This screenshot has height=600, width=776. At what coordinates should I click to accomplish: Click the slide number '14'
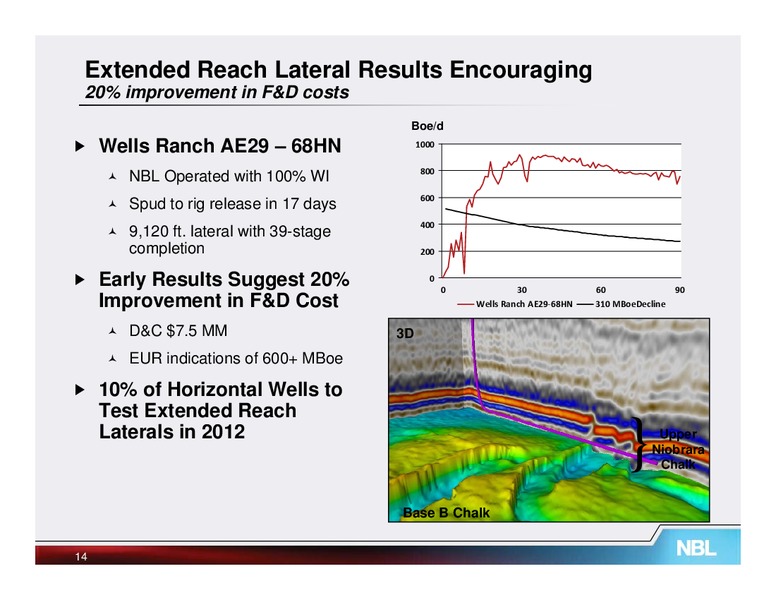click(81, 557)
